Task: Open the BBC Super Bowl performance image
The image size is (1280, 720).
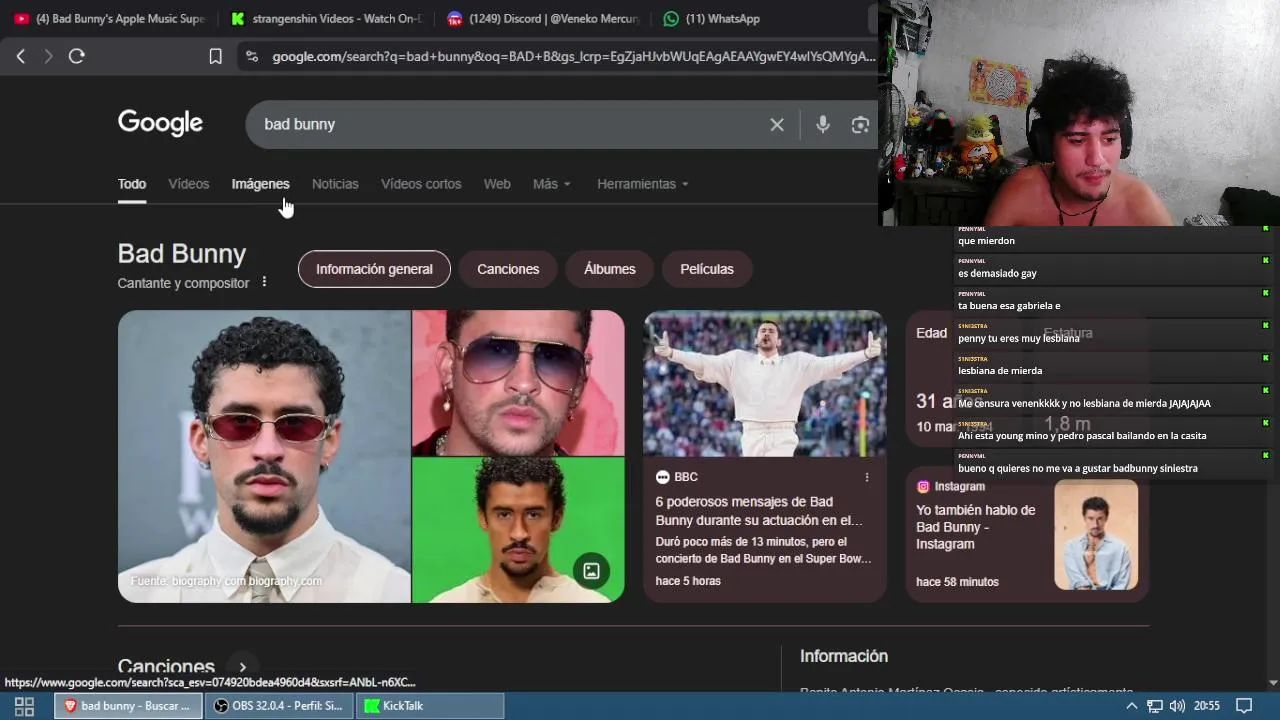Action: 765,383
